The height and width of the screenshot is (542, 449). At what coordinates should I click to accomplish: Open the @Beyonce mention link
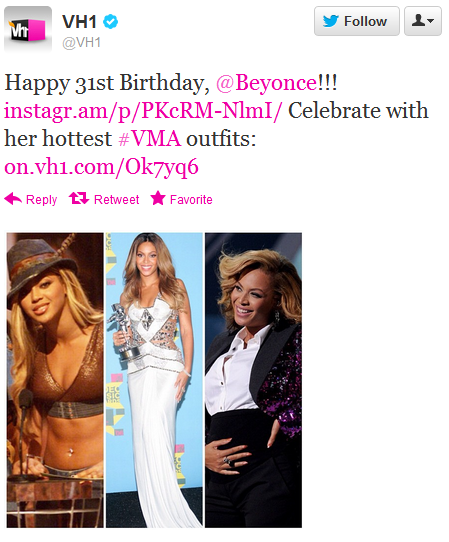click(x=266, y=83)
